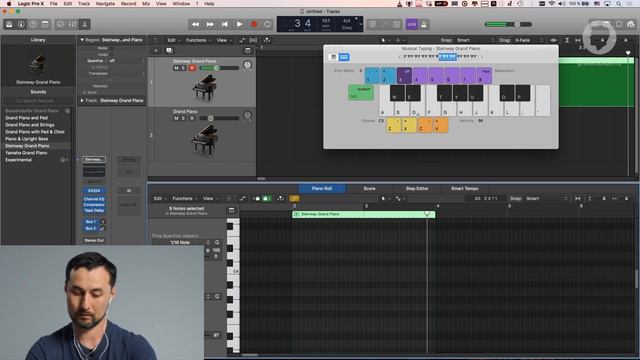This screenshot has height=360, width=640.
Task: Record-enable the Steinway Grand Piano track
Action: (x=192, y=68)
